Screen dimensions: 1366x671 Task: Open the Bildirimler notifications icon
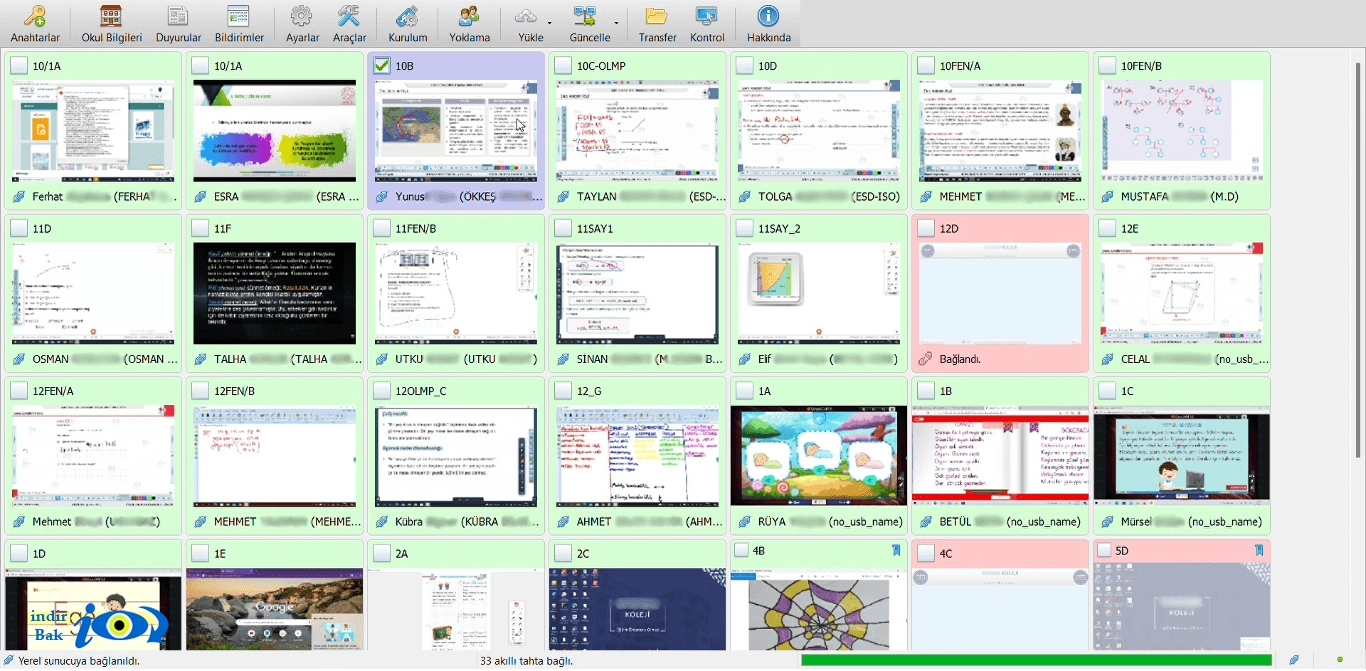tap(238, 24)
